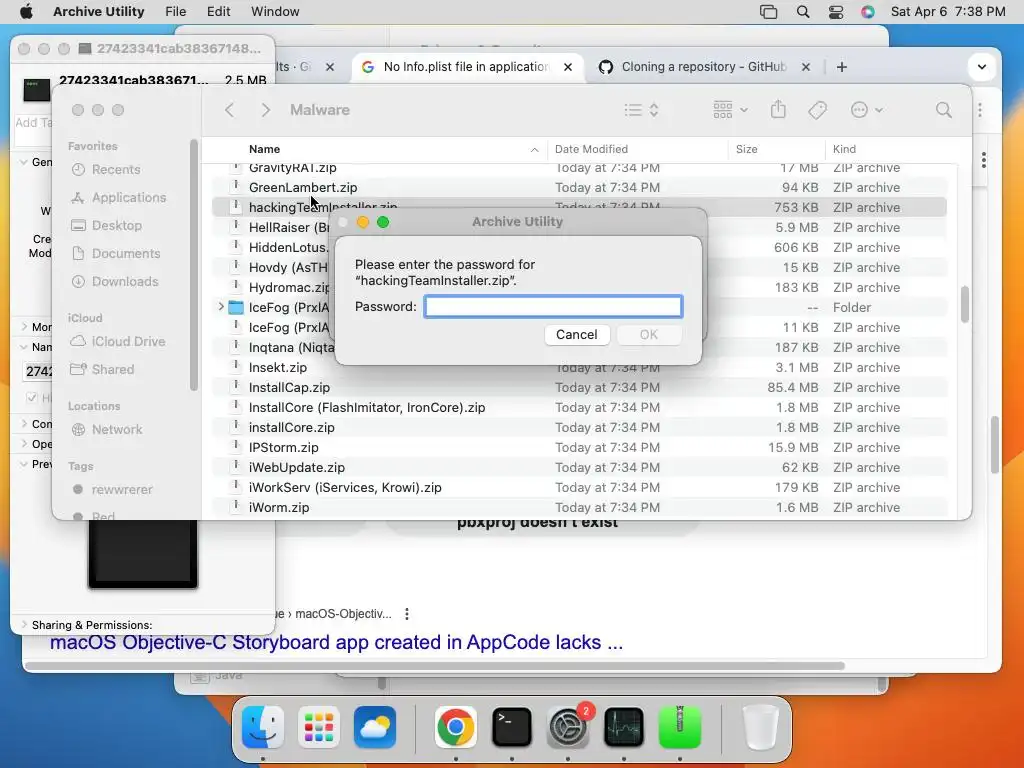
Task: Open the Edit menu
Action: 218,11
